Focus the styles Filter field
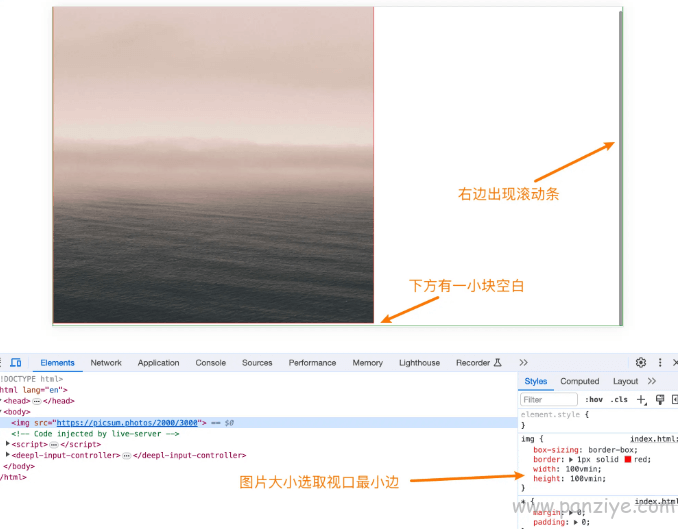Viewport: 685px width, 529px height. tap(549, 399)
